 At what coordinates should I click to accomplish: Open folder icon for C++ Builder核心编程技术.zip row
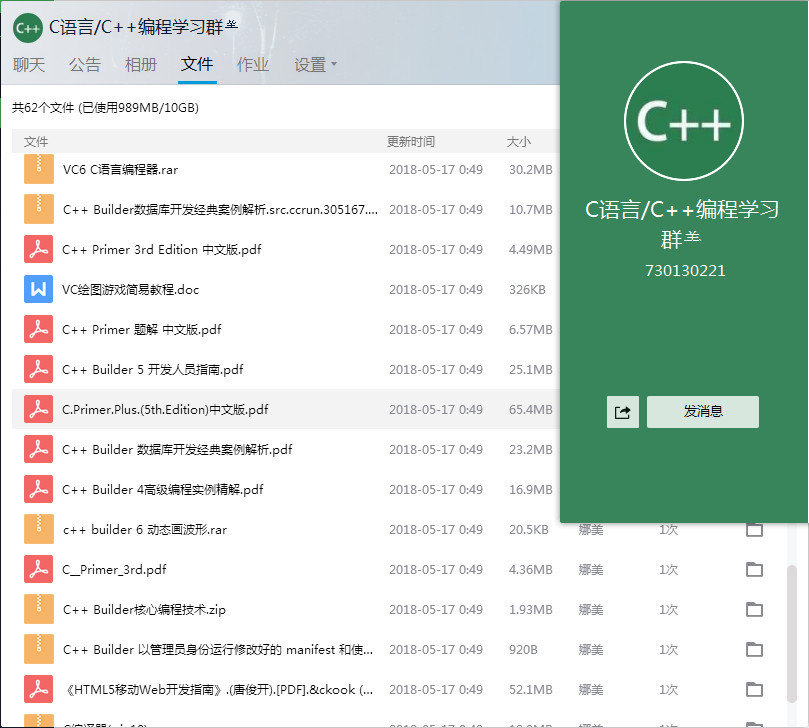coord(754,609)
